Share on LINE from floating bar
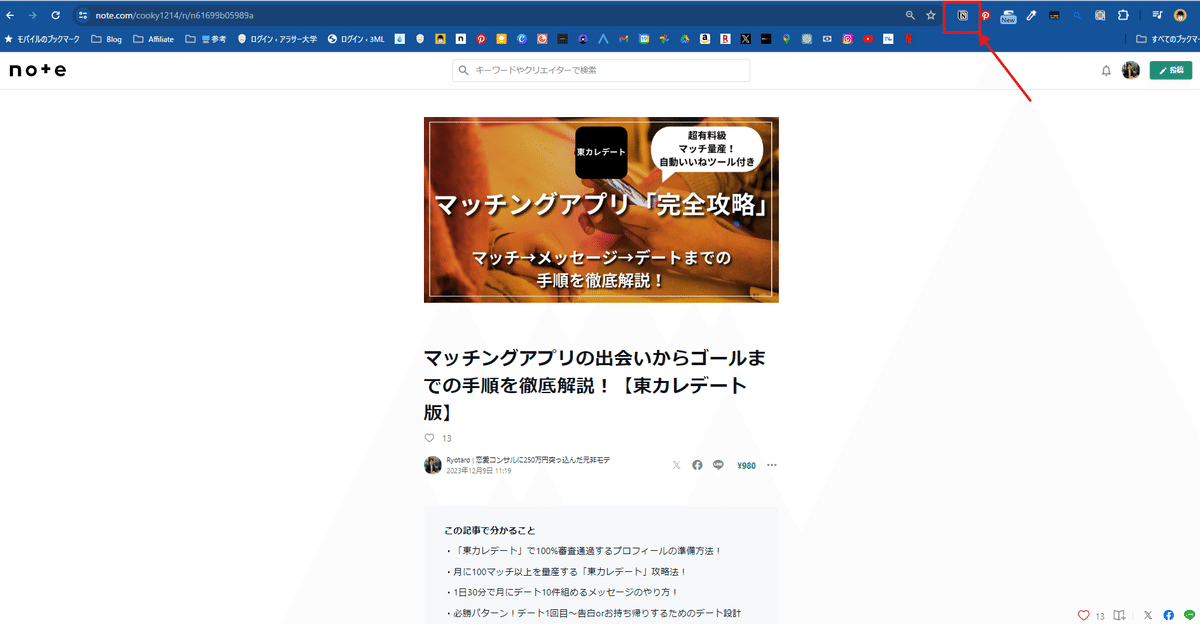1200x624 pixels. click(x=1189, y=615)
